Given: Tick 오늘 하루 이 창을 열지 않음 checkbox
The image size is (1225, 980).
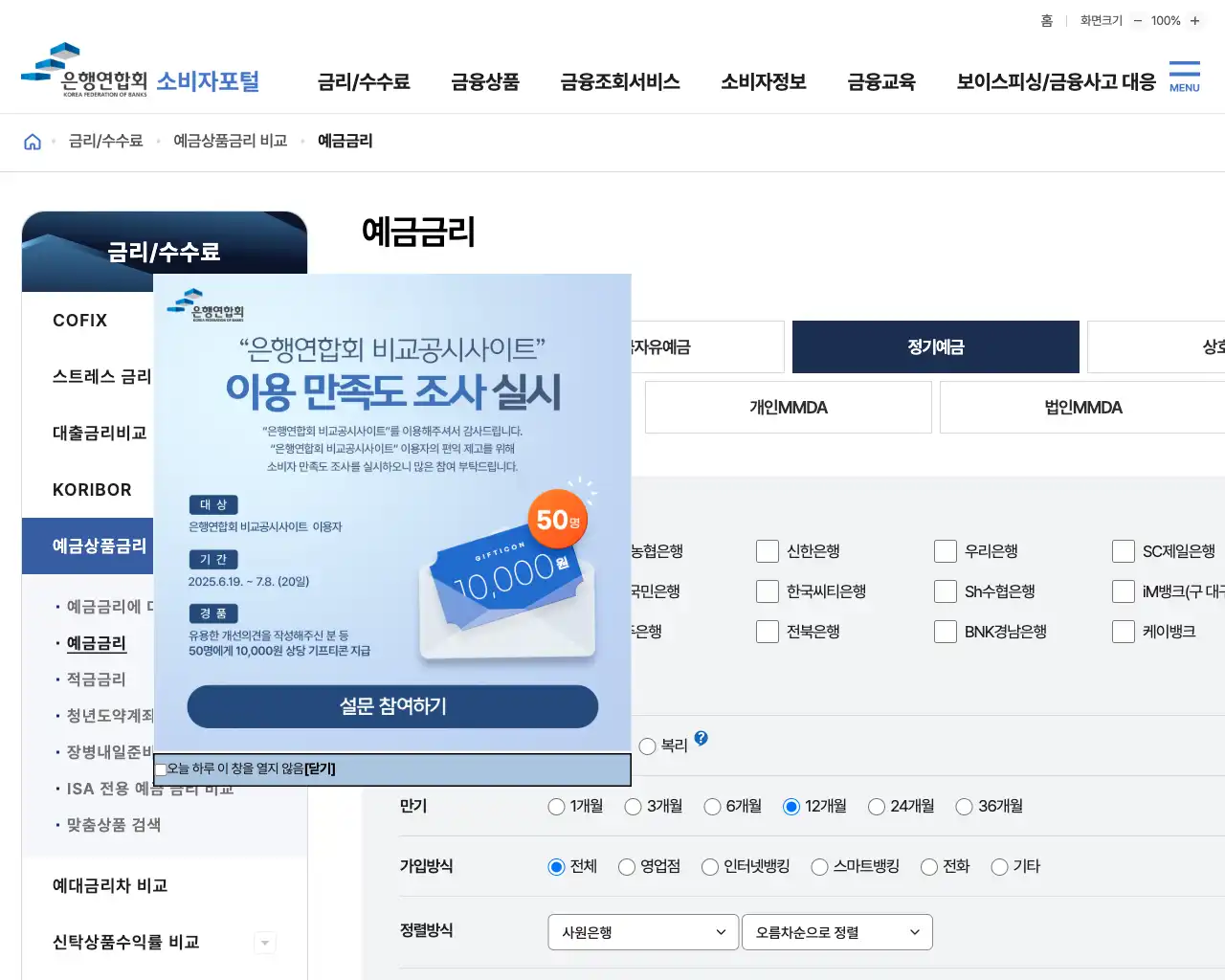Looking at the screenshot, I should [161, 769].
